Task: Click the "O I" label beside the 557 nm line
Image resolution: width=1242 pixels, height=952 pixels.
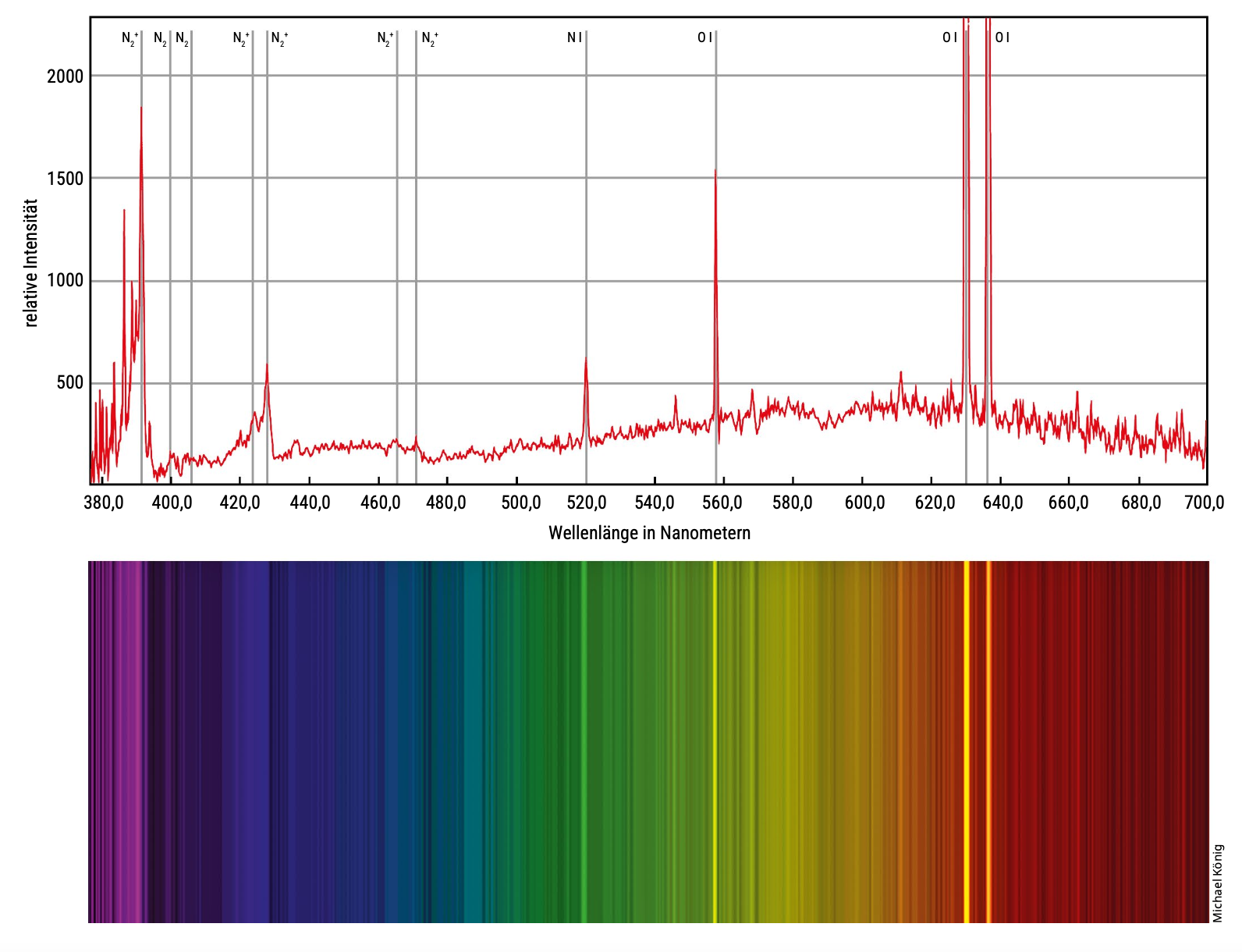Action: tap(704, 37)
